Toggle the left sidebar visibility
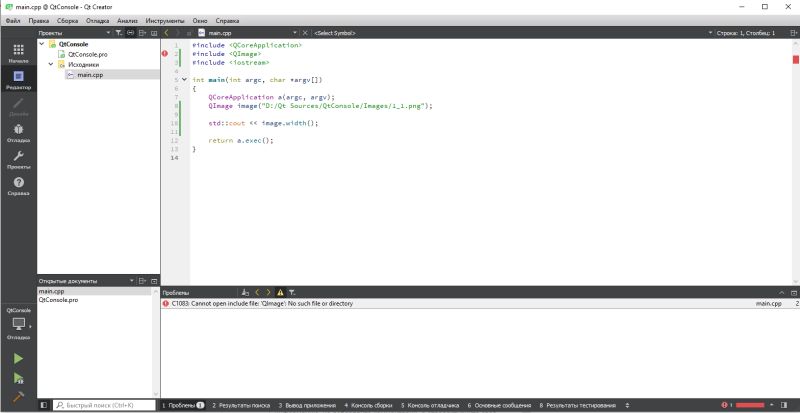Screen dimensions: 800x413 tap(44, 405)
